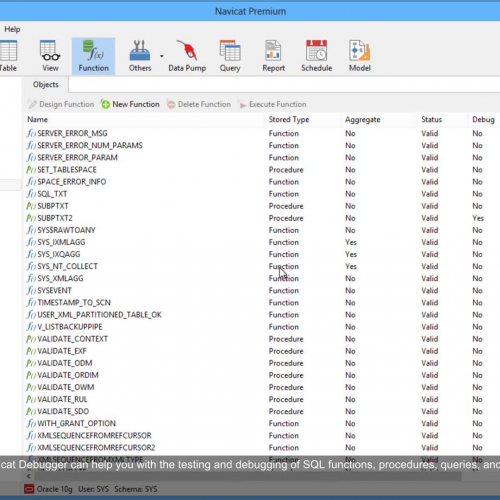Viewport: 500px width, 500px height.
Task: Click the Procedure type cell of SET_TABLESPACE
Action: pos(286,170)
